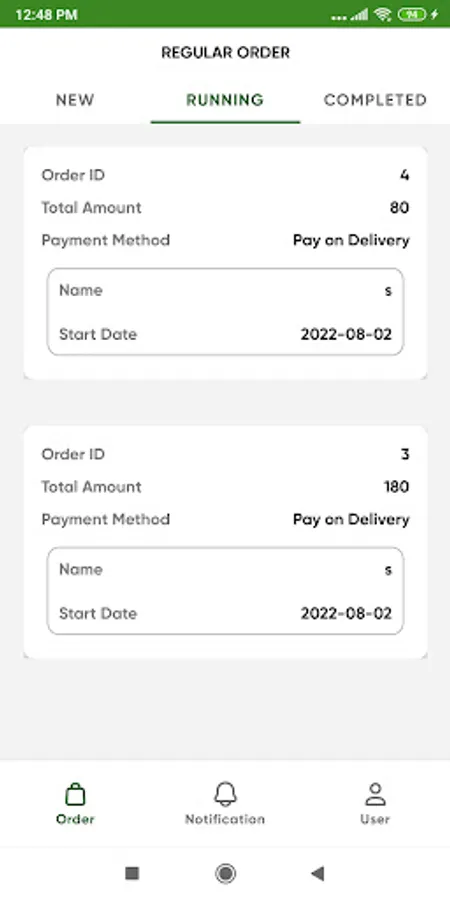Tap the Android home circle button
Image resolution: width=450 pixels, height=900 pixels.
(225, 874)
